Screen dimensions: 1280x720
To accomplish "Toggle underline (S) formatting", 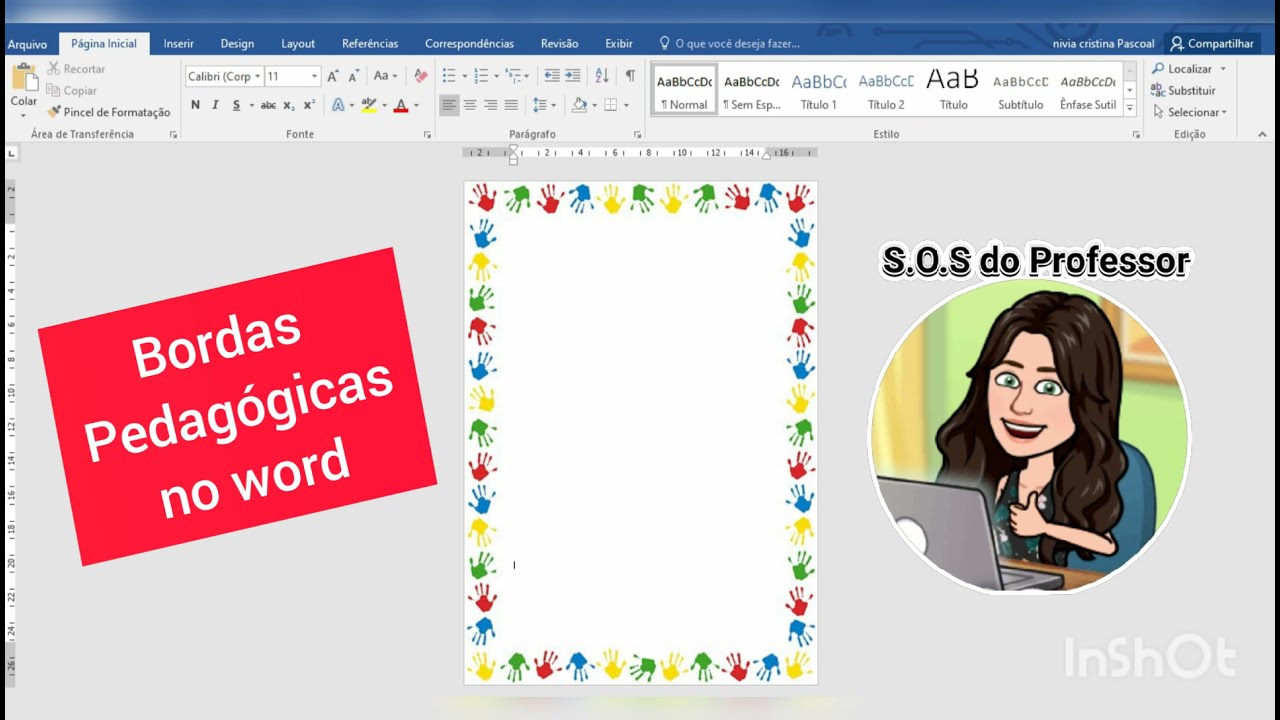I will (x=236, y=105).
